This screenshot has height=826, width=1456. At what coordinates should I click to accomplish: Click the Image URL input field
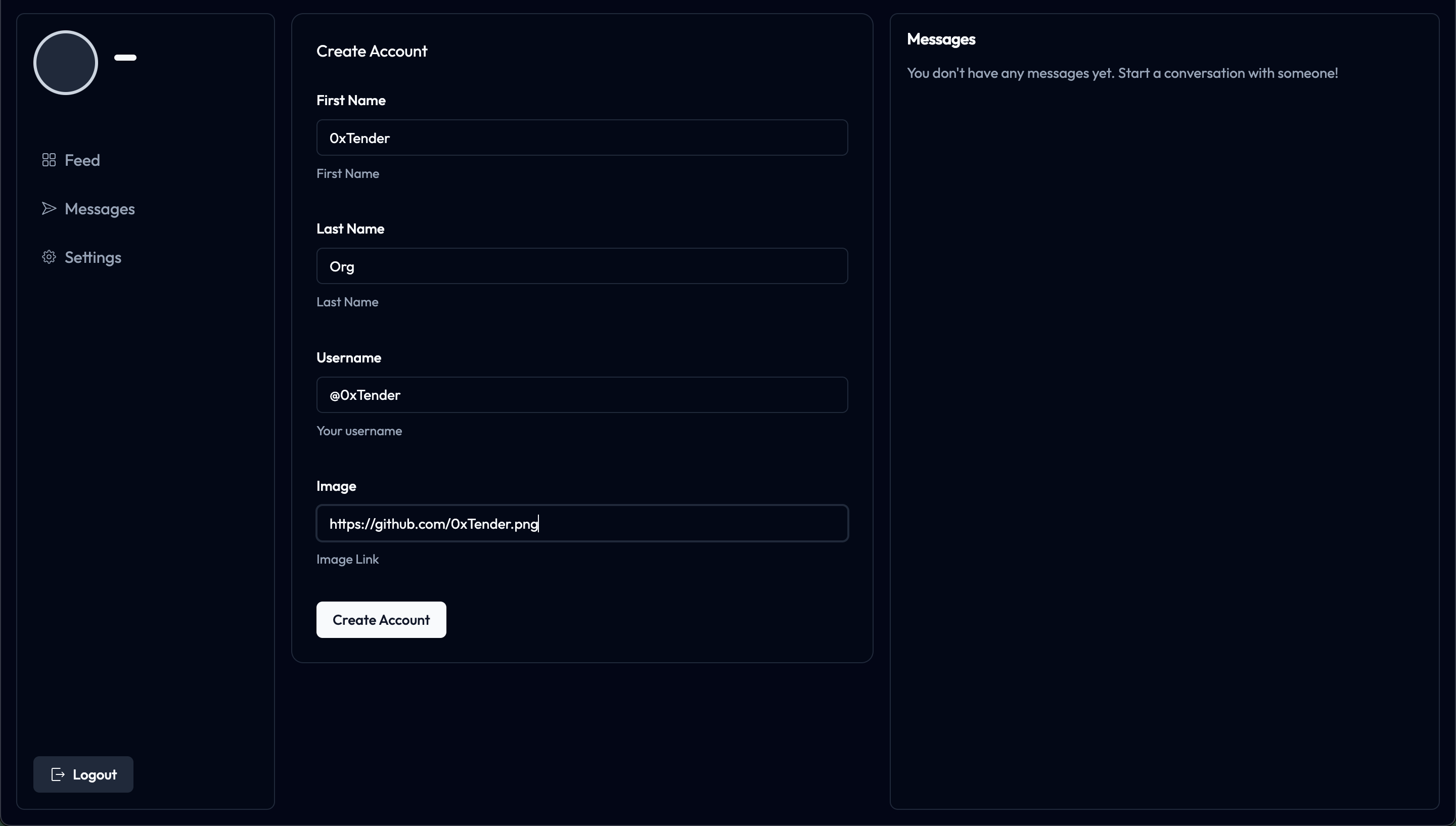(x=582, y=523)
